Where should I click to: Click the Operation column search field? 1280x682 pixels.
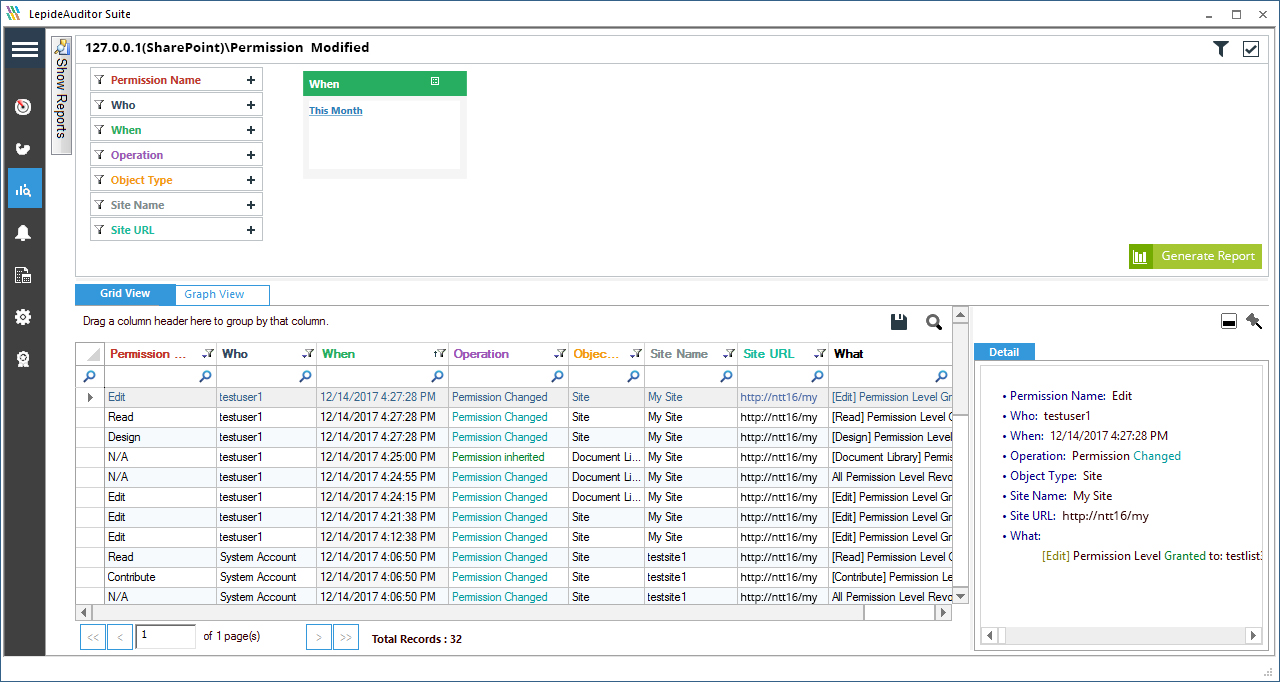tap(508, 377)
